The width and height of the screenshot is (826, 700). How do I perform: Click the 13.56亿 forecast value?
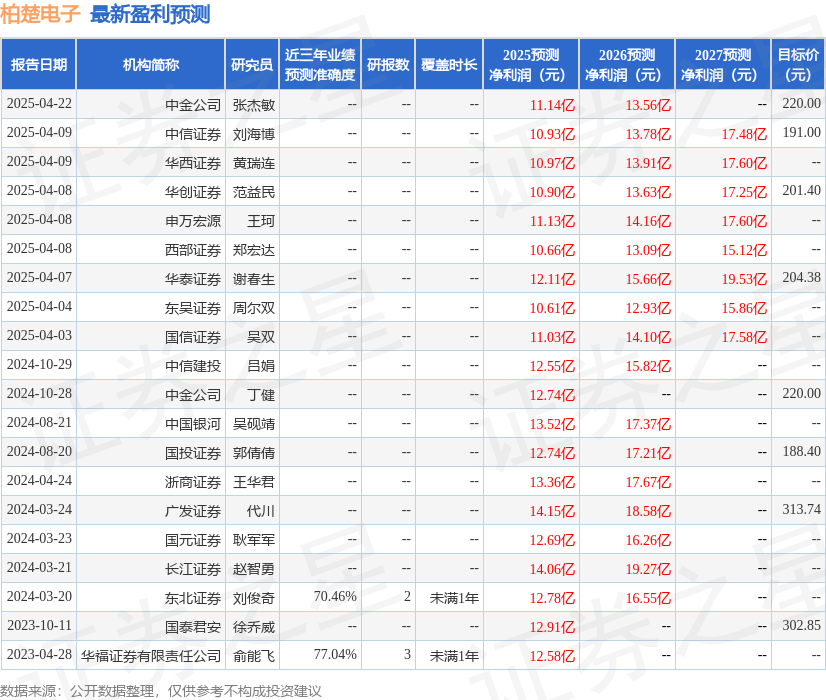point(648,105)
